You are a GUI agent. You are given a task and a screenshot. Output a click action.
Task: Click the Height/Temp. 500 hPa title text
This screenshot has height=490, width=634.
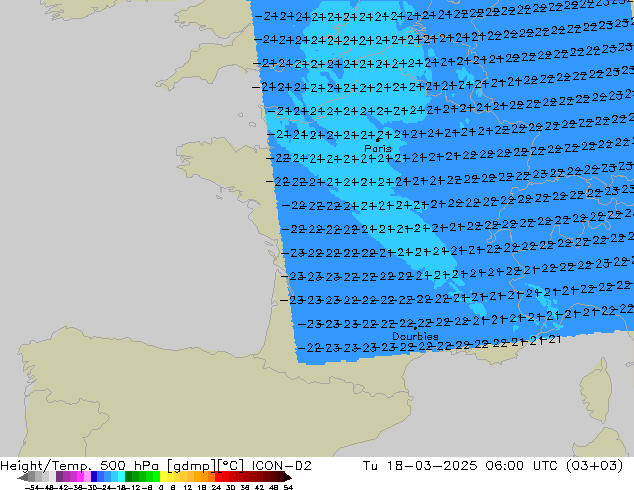pyautogui.click(x=79, y=466)
